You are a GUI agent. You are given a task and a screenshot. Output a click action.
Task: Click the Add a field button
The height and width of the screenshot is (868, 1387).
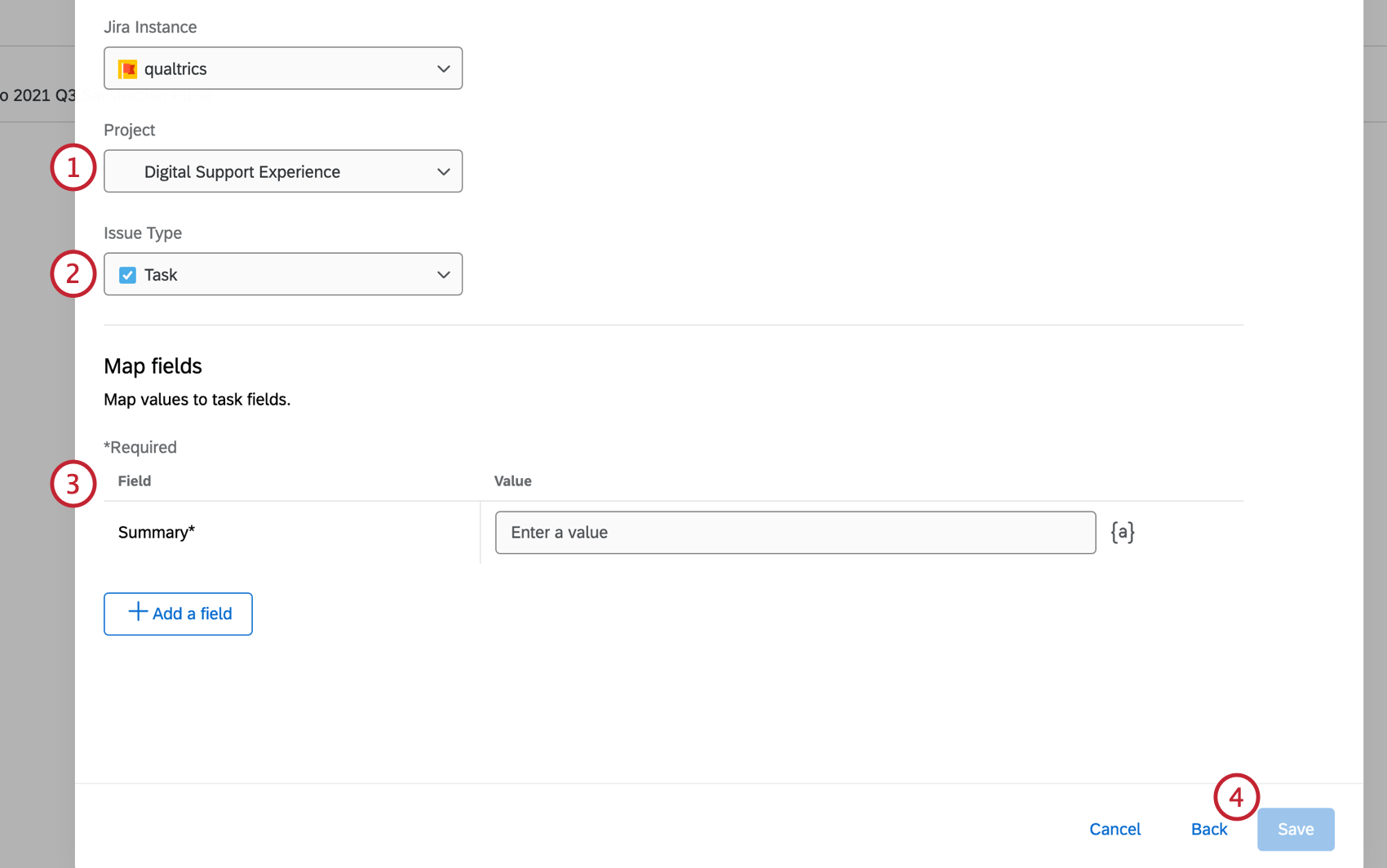178,613
